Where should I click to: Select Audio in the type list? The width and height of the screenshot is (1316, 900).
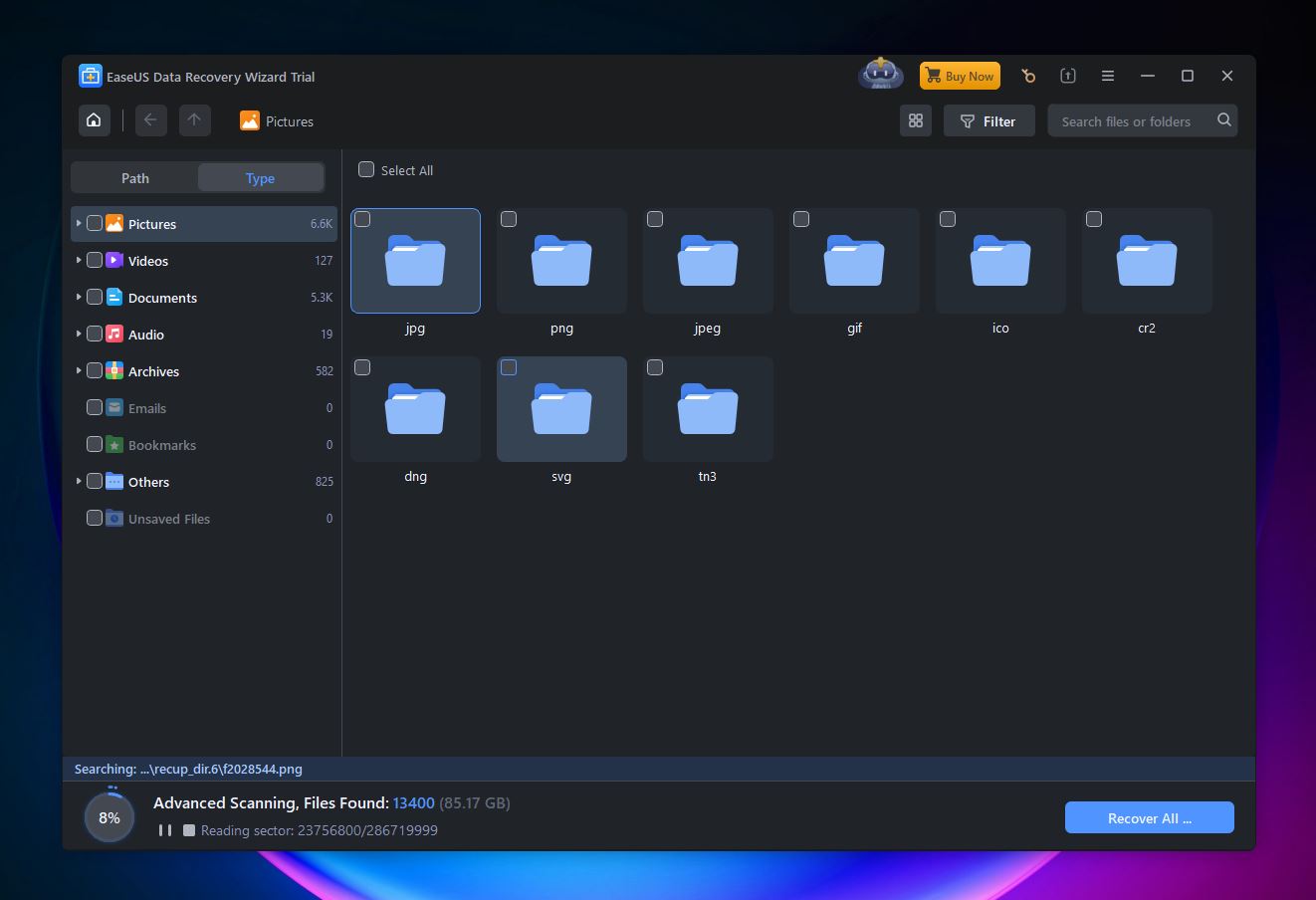pos(204,334)
